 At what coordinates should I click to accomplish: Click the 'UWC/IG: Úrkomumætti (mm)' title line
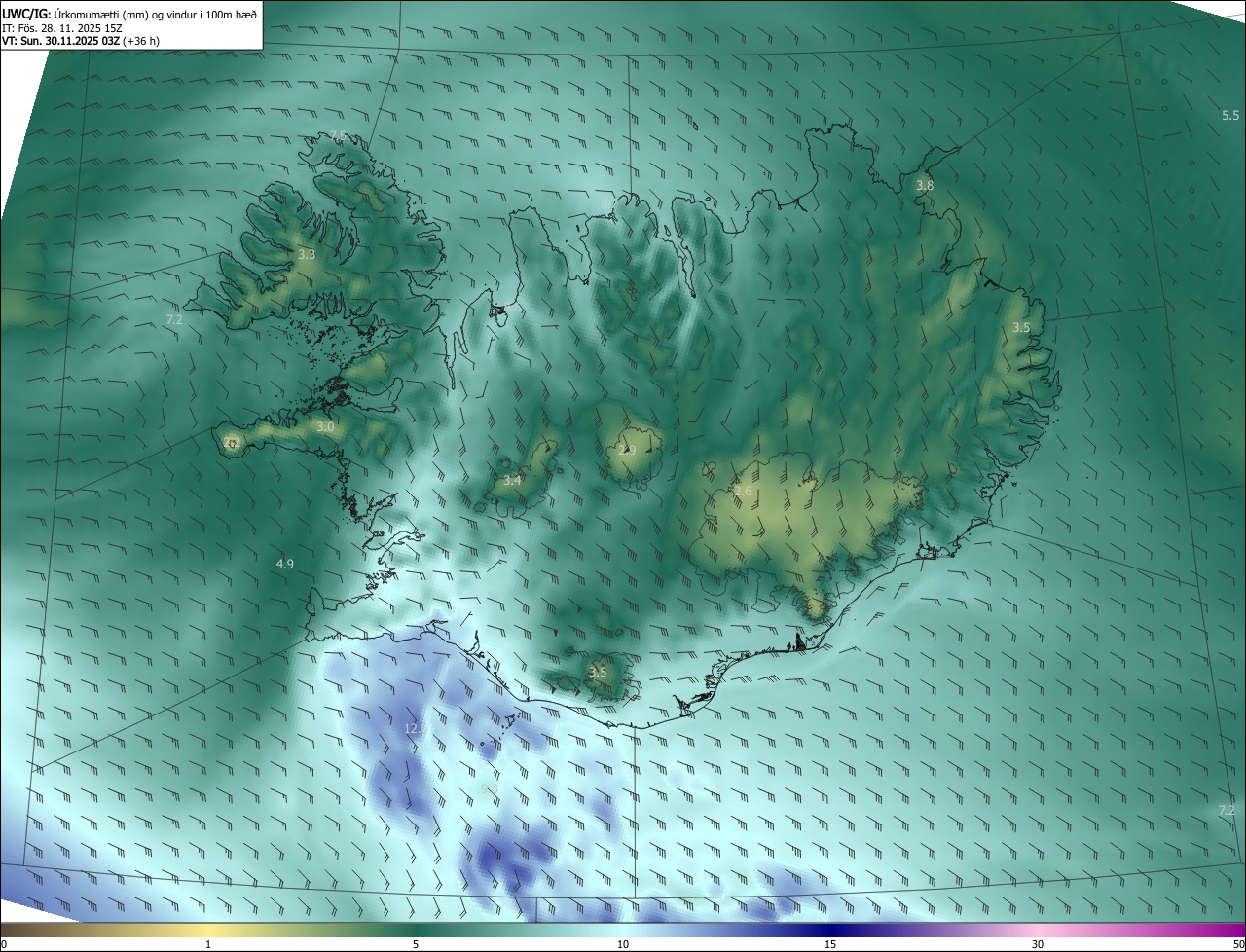pos(129,13)
